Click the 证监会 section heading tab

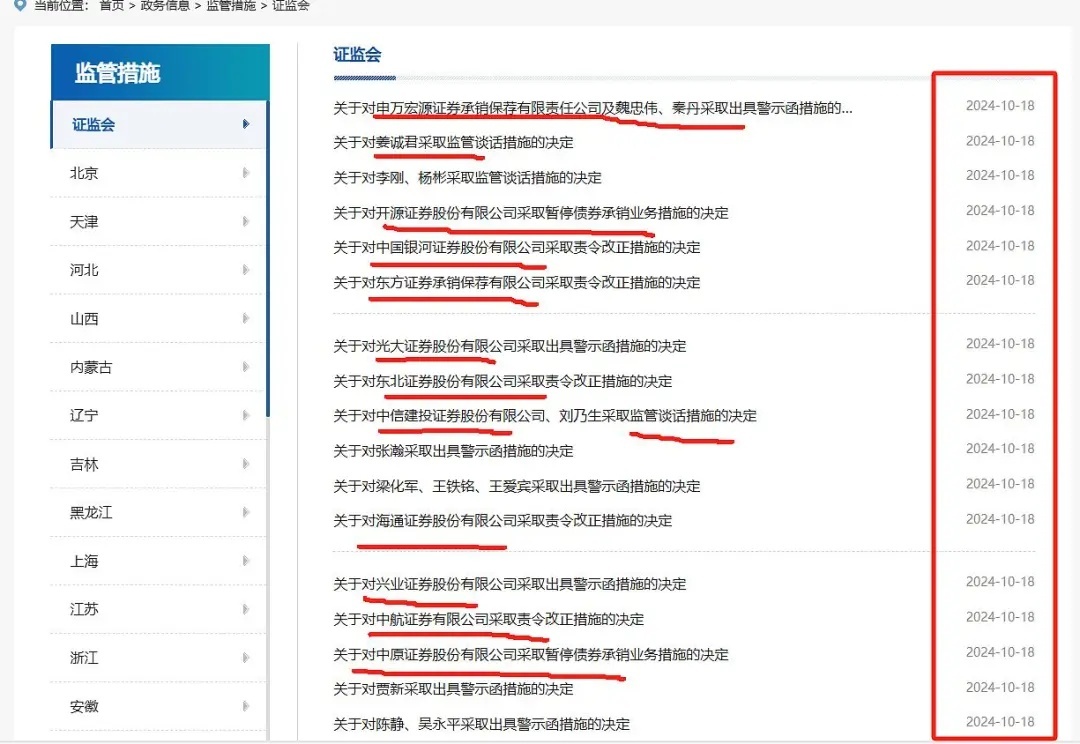(357, 55)
